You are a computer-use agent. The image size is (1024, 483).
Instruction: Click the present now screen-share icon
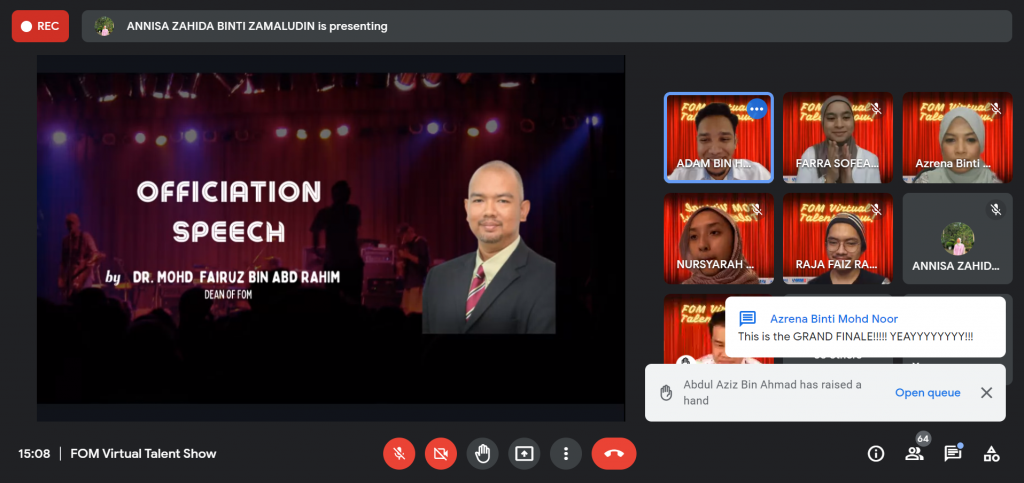[524, 453]
